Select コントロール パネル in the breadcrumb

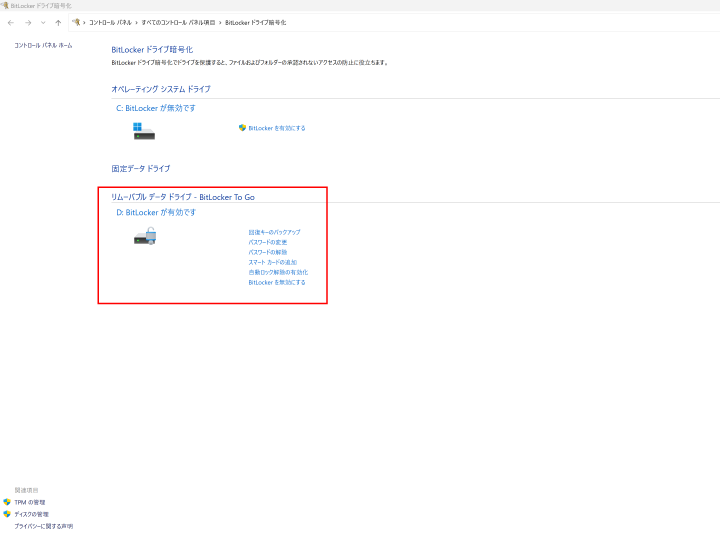[110, 22]
